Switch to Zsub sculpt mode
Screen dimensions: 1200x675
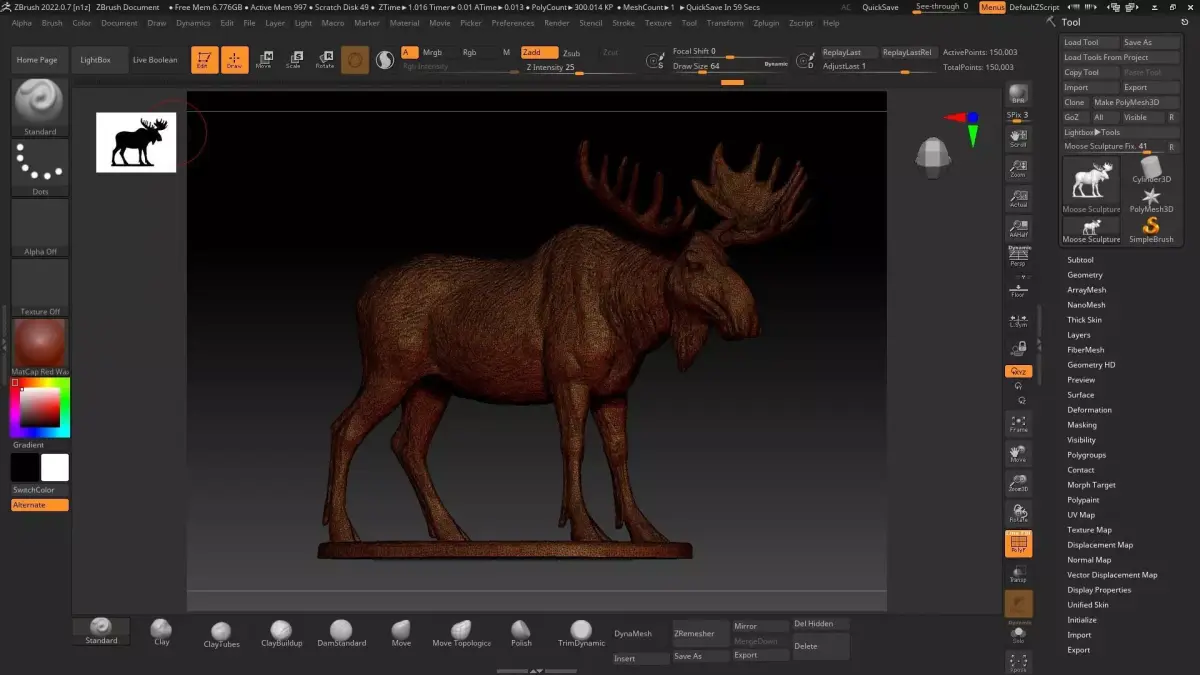click(x=571, y=53)
